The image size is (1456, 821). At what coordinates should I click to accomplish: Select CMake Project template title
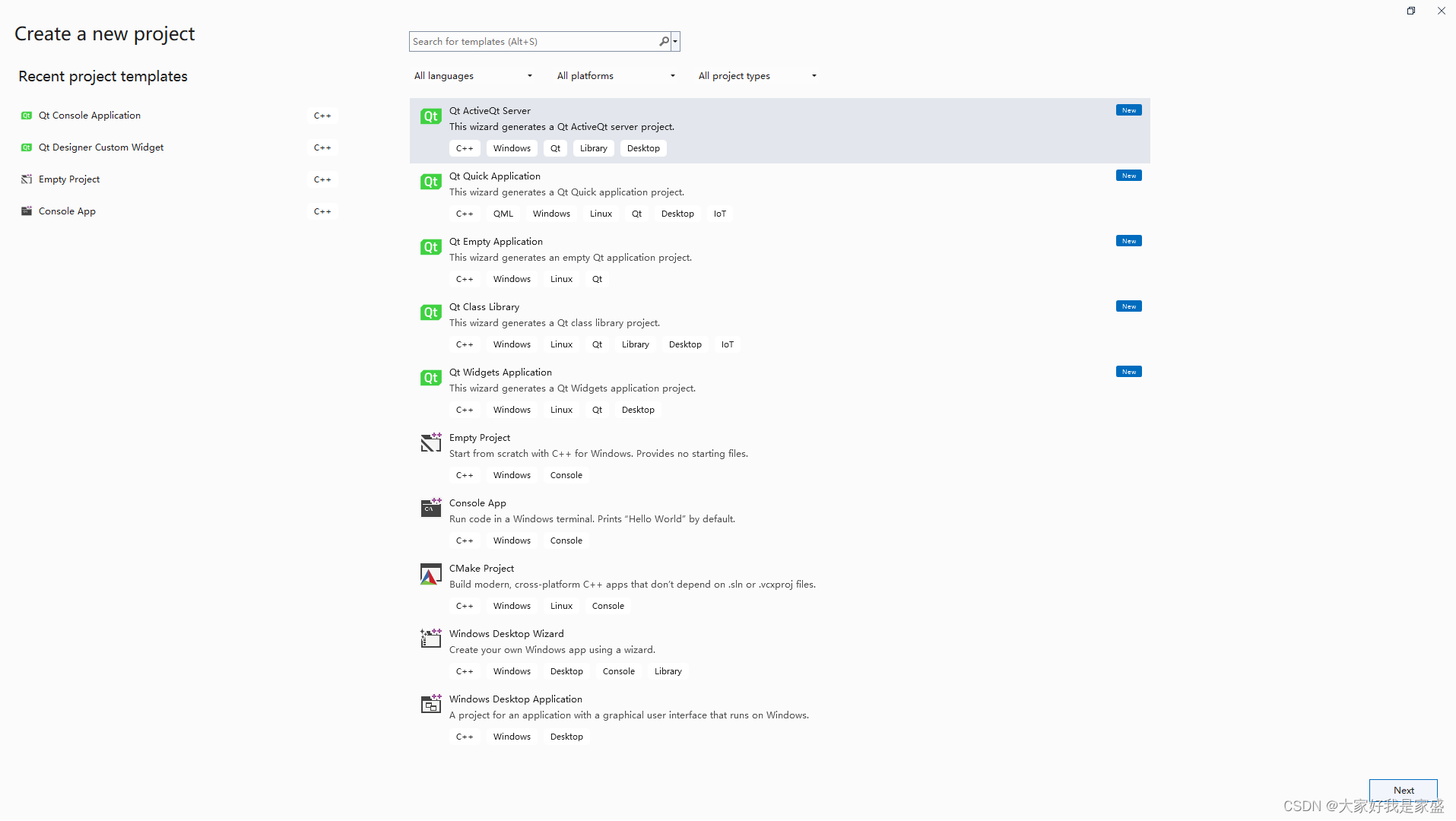[481, 569]
